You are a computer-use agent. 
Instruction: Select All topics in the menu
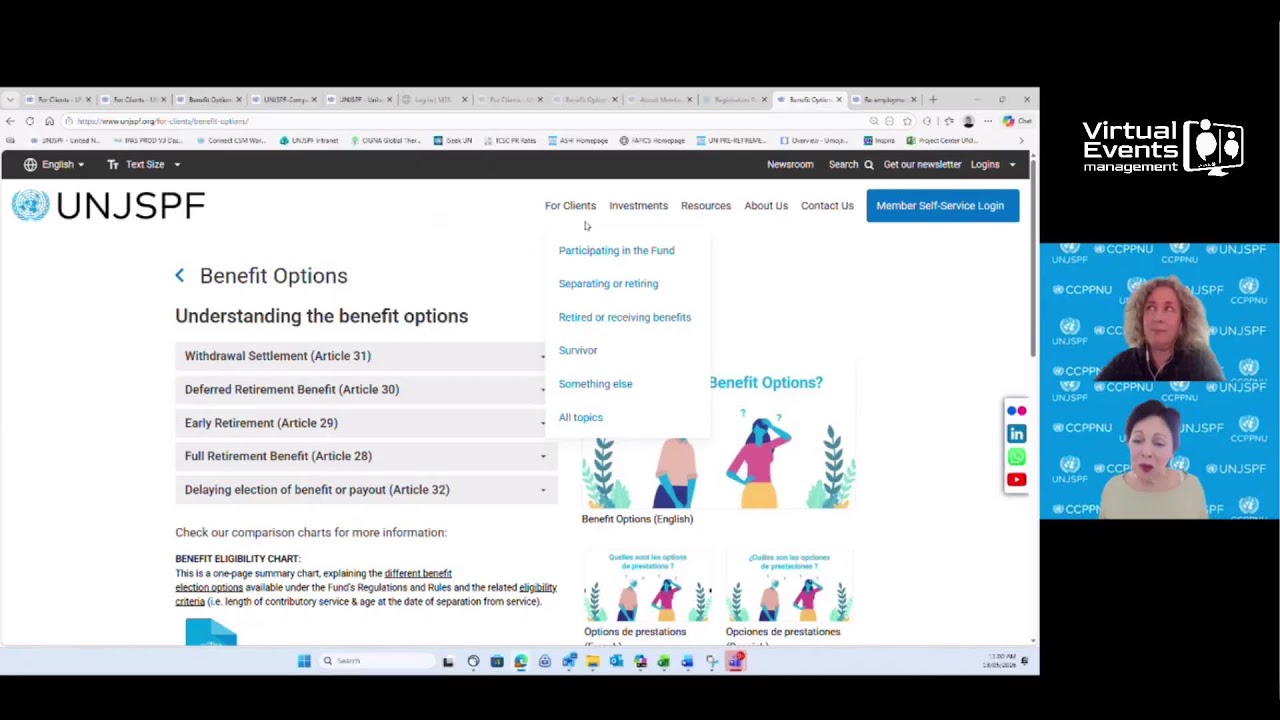pos(580,418)
